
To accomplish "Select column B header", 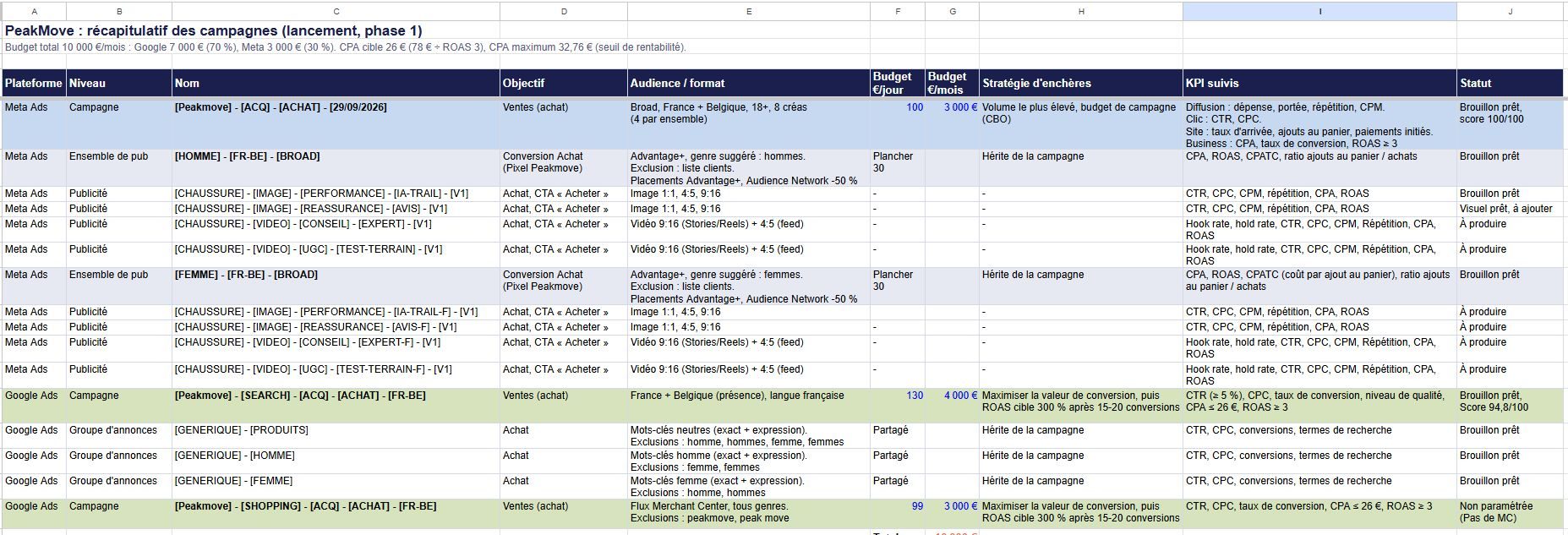I will [119, 11].
